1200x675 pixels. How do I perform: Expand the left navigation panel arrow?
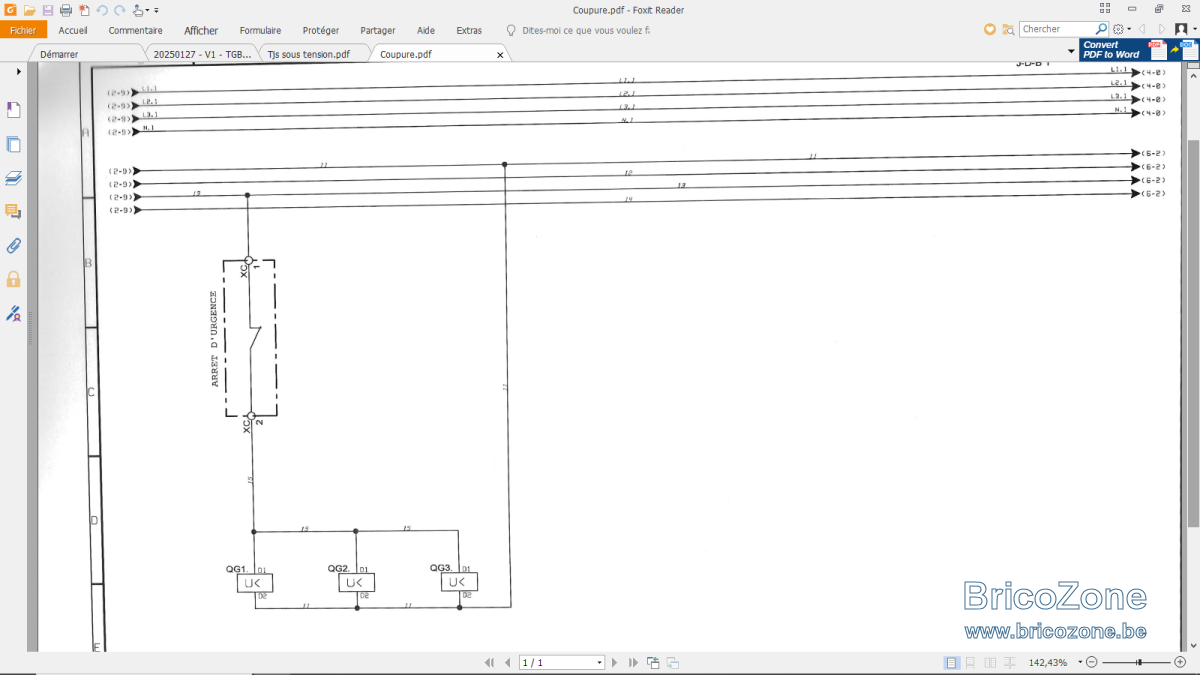(18, 72)
